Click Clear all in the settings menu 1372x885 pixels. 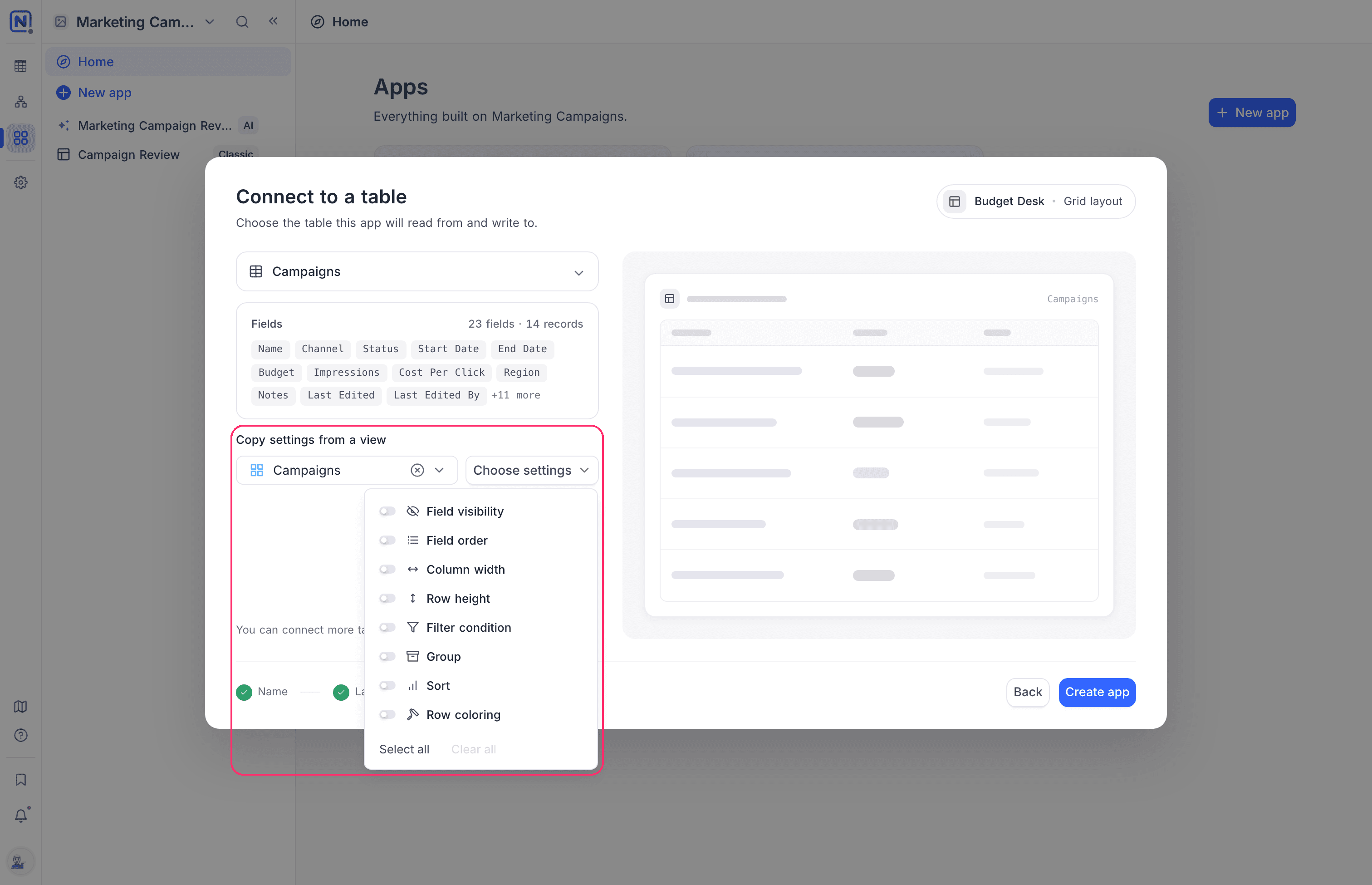pyautogui.click(x=473, y=749)
